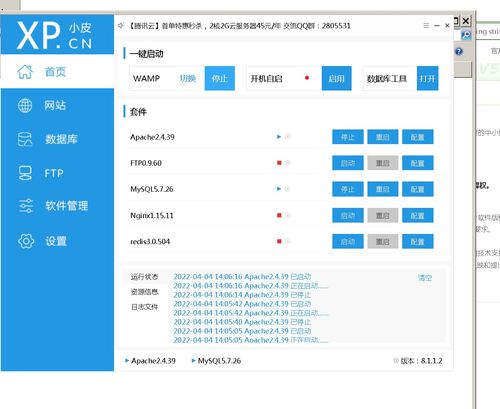
Task: Click 切换 to switch WAMP stack
Action: (188, 78)
